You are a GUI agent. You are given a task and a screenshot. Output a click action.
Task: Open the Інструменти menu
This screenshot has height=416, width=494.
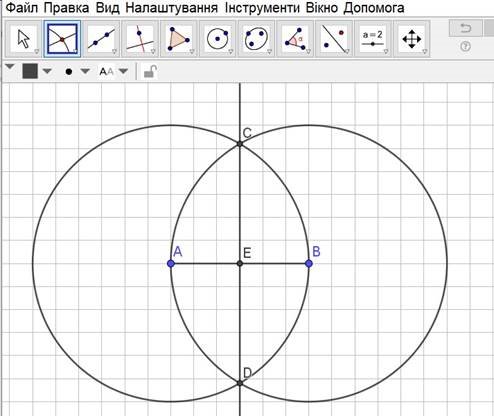coord(262,8)
